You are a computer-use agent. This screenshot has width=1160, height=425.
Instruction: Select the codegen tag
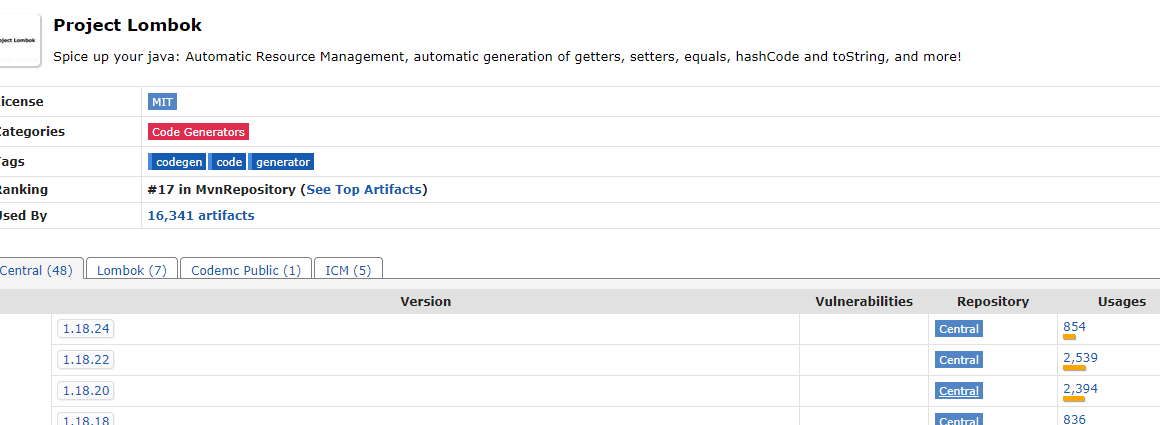point(177,161)
